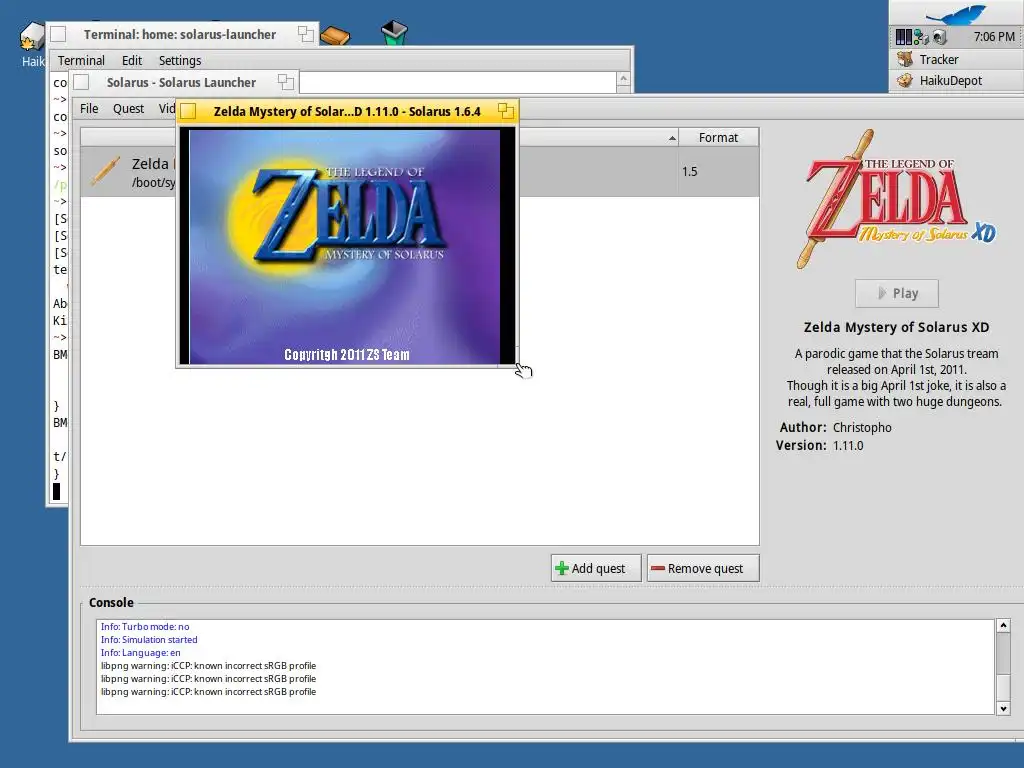1024x768 pixels.
Task: Click the Console section label
Action: (x=111, y=602)
